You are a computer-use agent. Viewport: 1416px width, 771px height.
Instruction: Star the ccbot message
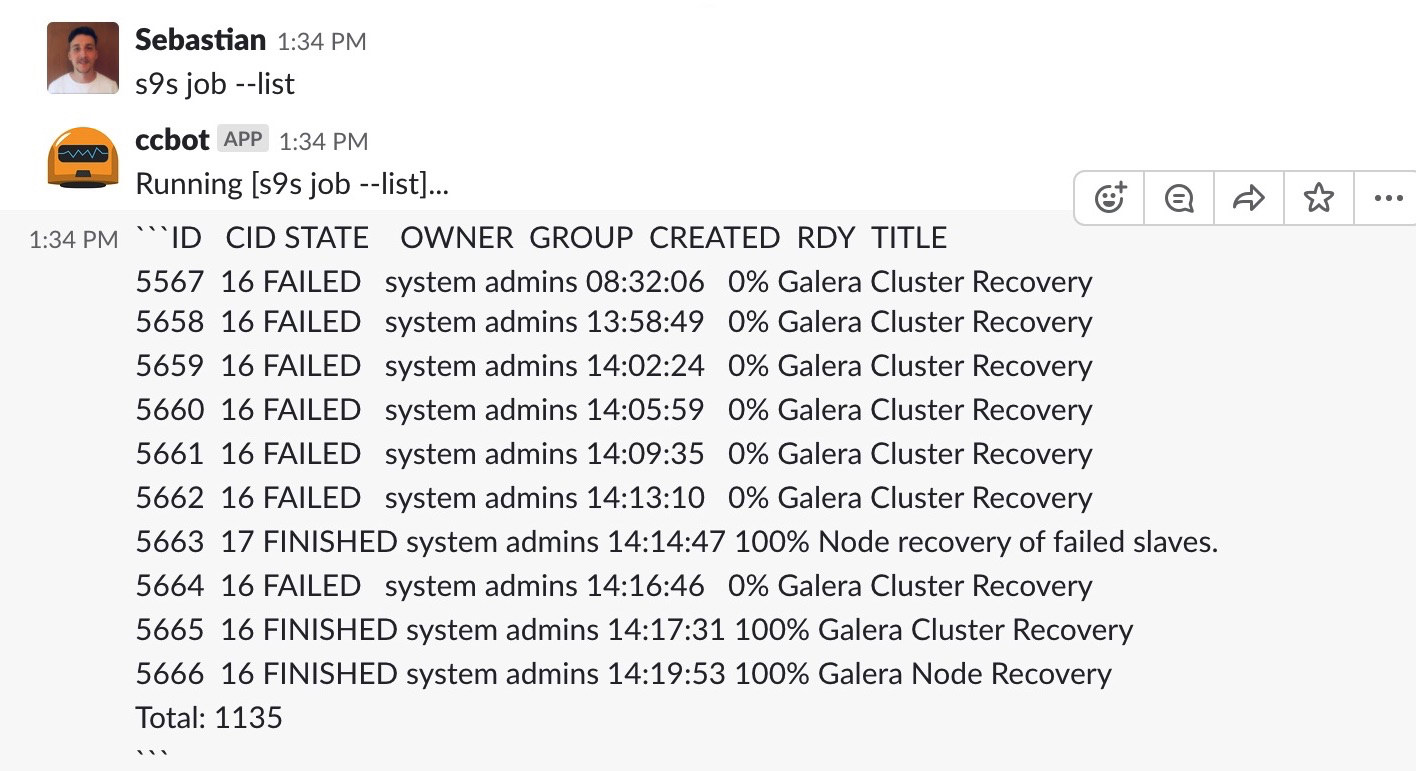pyautogui.click(x=1319, y=198)
